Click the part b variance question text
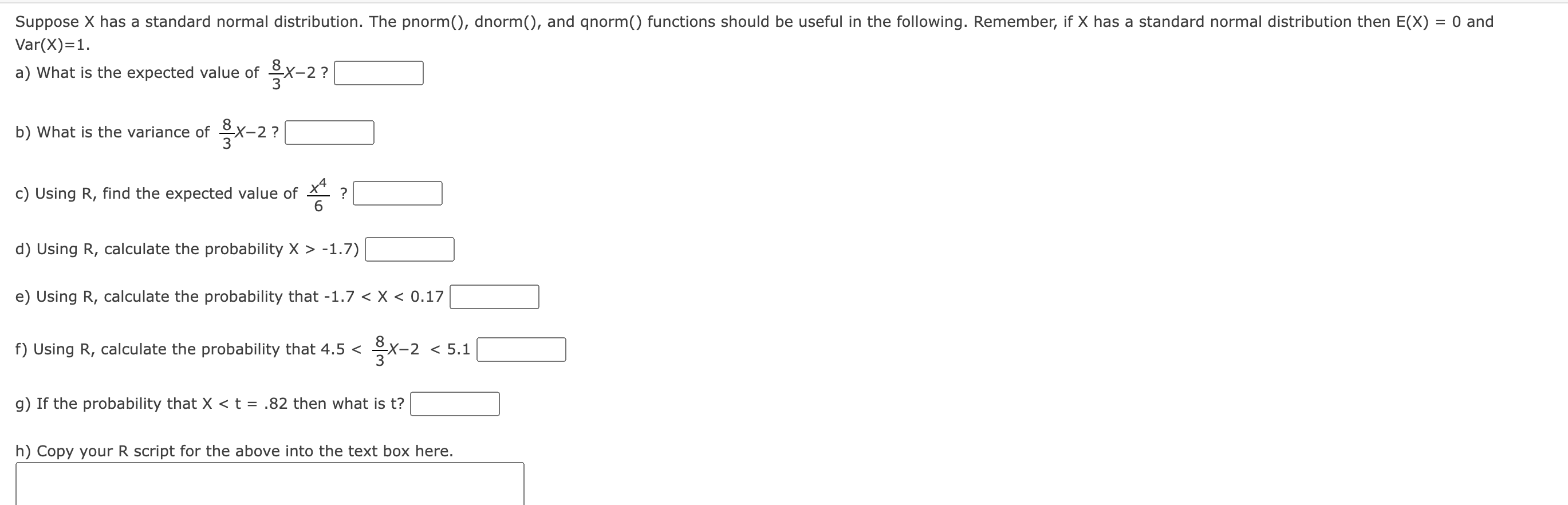Viewport: 1568px width, 505px height. [116, 132]
